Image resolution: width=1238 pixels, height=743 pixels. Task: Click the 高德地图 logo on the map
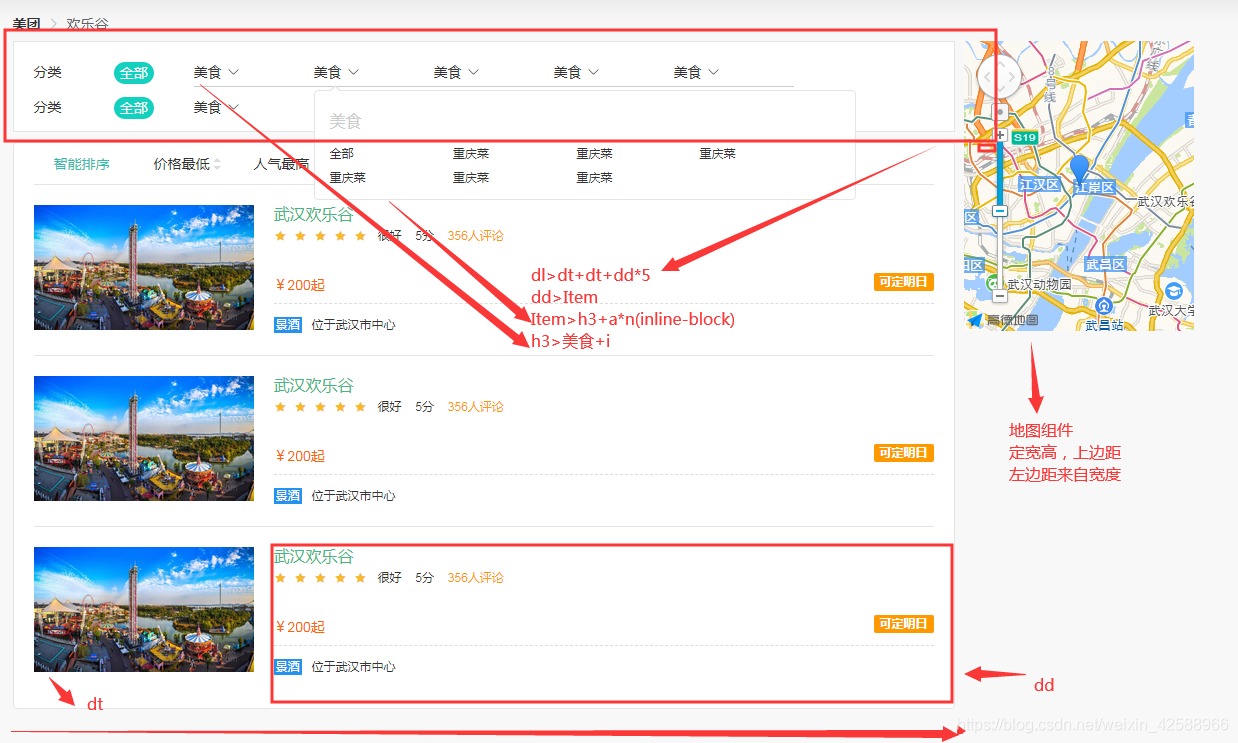tap(1002, 320)
